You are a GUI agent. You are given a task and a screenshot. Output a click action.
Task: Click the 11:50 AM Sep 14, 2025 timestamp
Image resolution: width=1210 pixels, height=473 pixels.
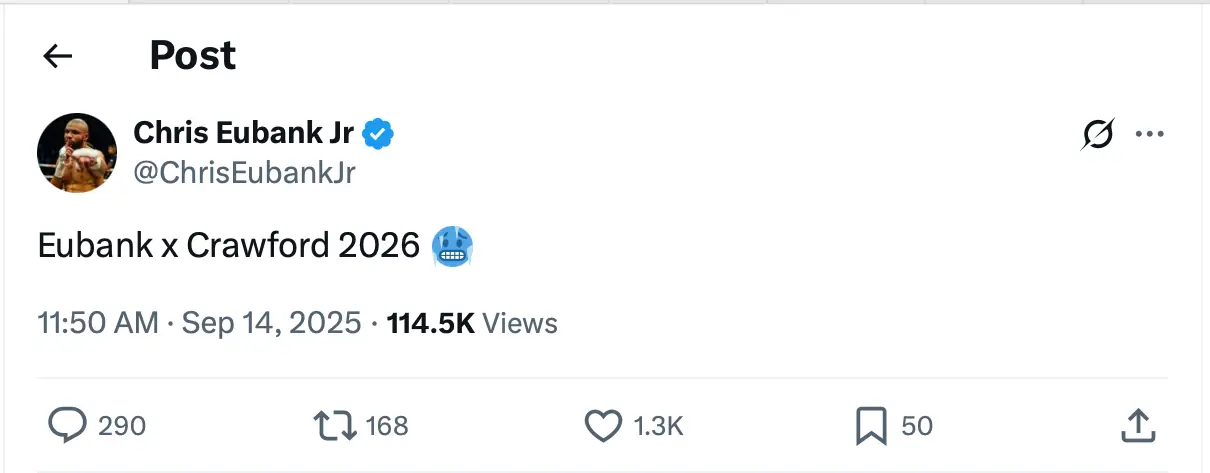[x=199, y=323]
